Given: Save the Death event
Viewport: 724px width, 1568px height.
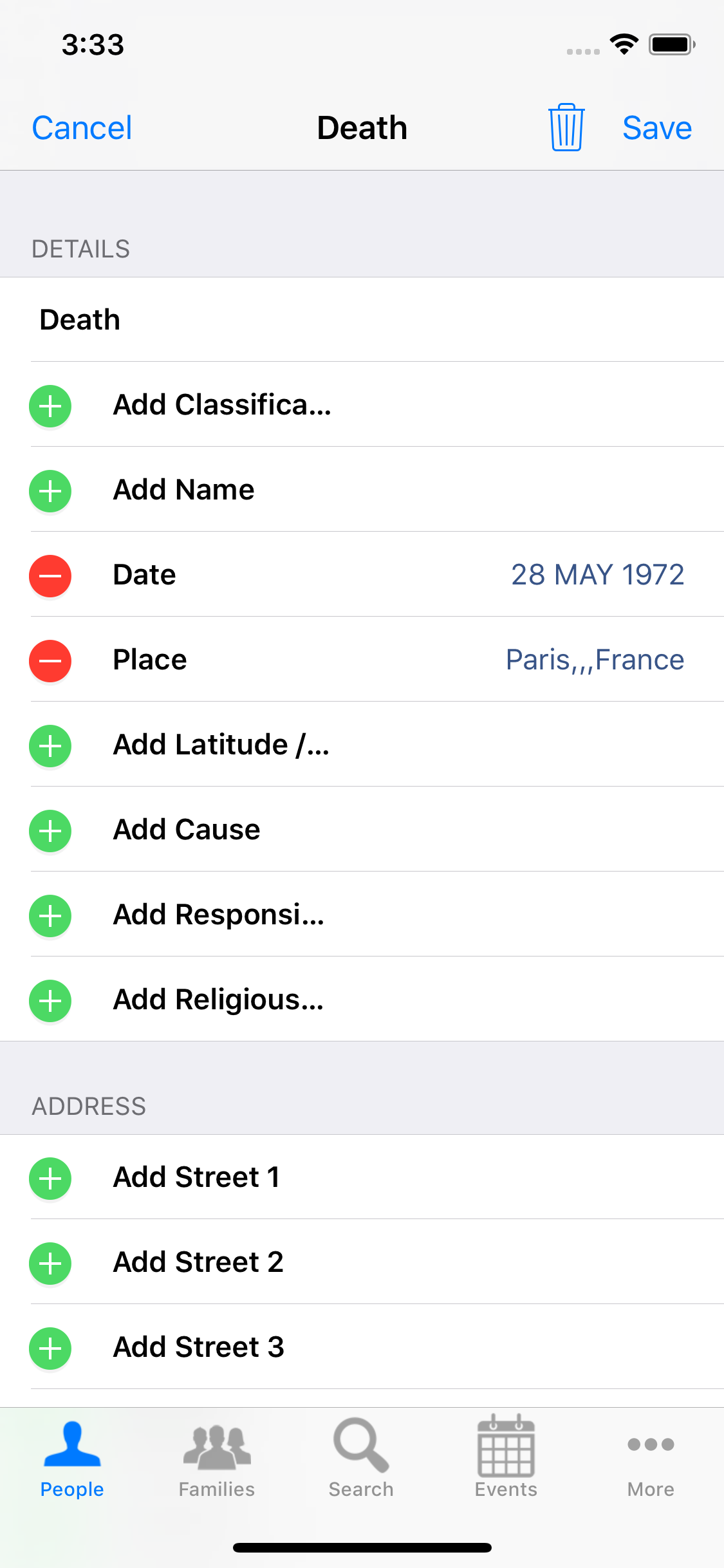Looking at the screenshot, I should (657, 127).
